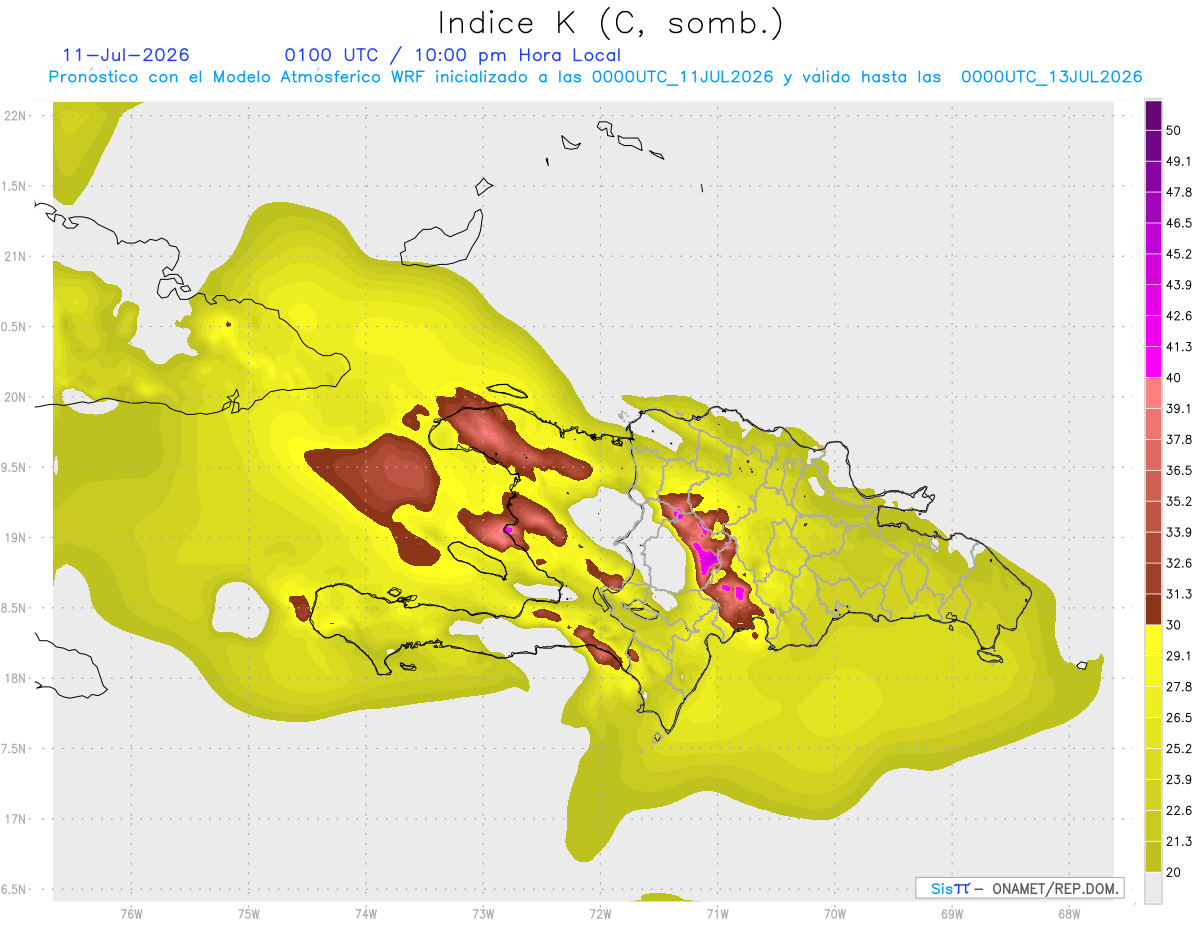This screenshot has width=1200, height=927.
Task: Click the "21N" latitude label
Action: [15, 256]
